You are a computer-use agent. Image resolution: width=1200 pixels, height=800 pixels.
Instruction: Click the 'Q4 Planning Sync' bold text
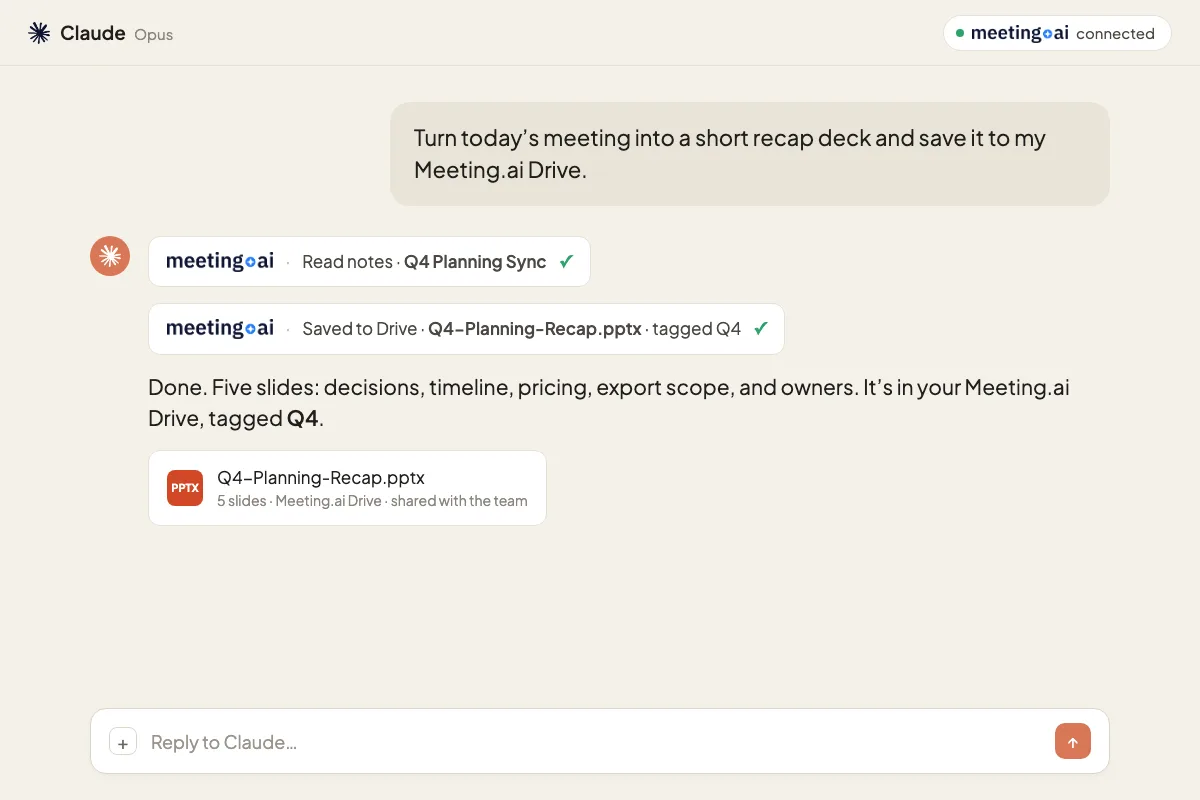(x=475, y=262)
